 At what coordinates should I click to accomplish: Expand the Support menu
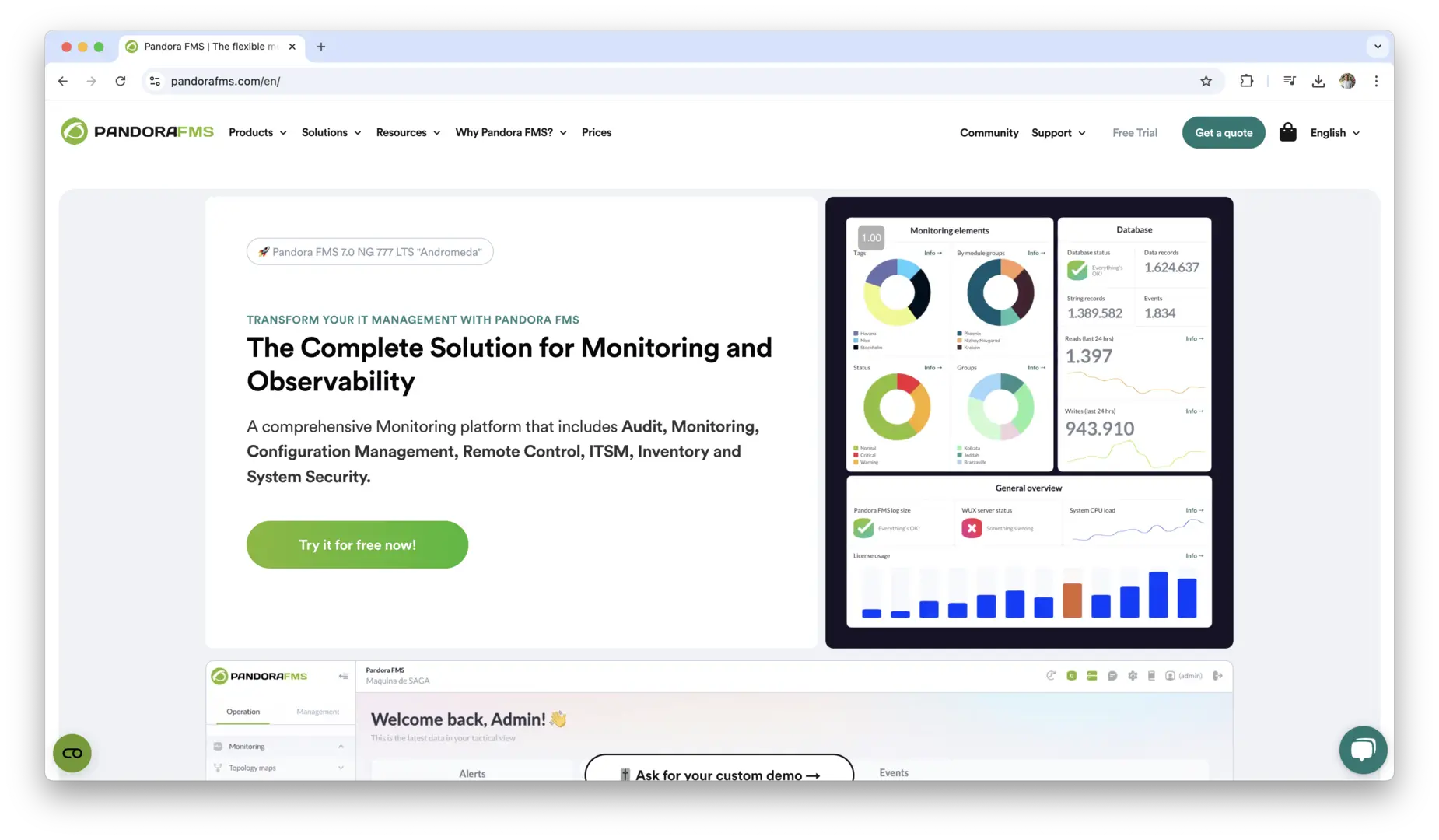click(x=1058, y=133)
